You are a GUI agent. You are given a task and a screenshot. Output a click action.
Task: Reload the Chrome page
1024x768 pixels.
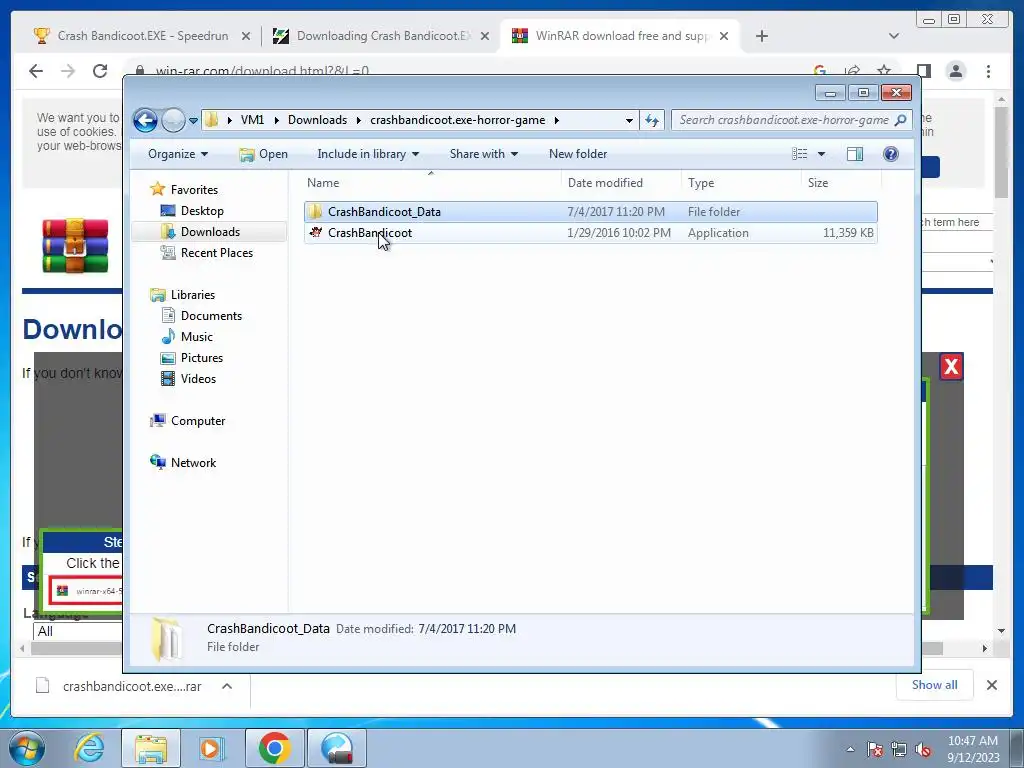coord(100,71)
